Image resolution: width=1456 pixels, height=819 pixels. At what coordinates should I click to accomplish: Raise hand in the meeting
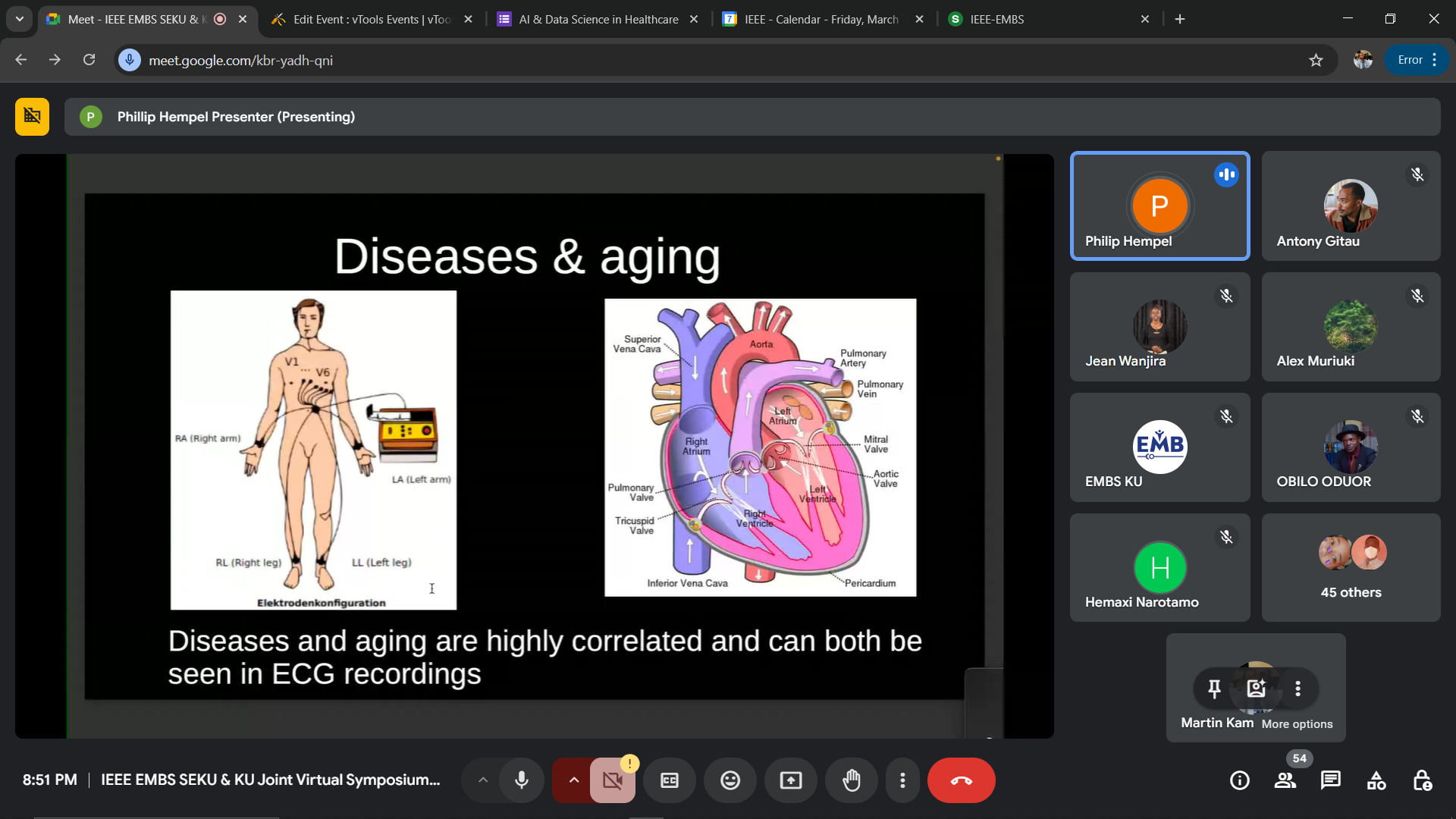(851, 780)
